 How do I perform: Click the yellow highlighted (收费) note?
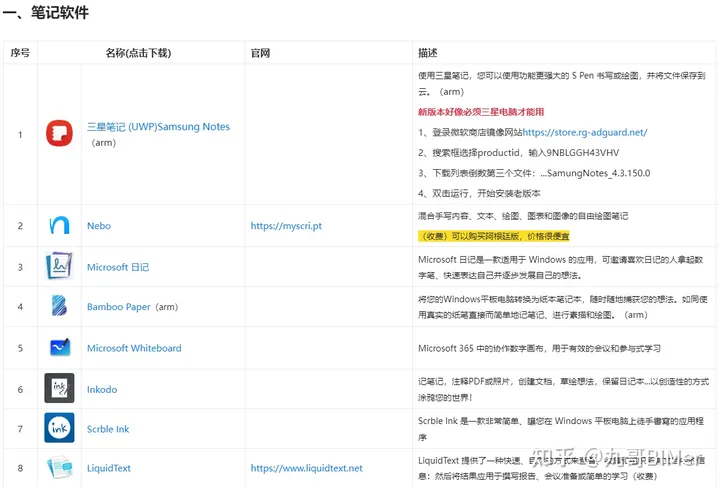point(494,236)
